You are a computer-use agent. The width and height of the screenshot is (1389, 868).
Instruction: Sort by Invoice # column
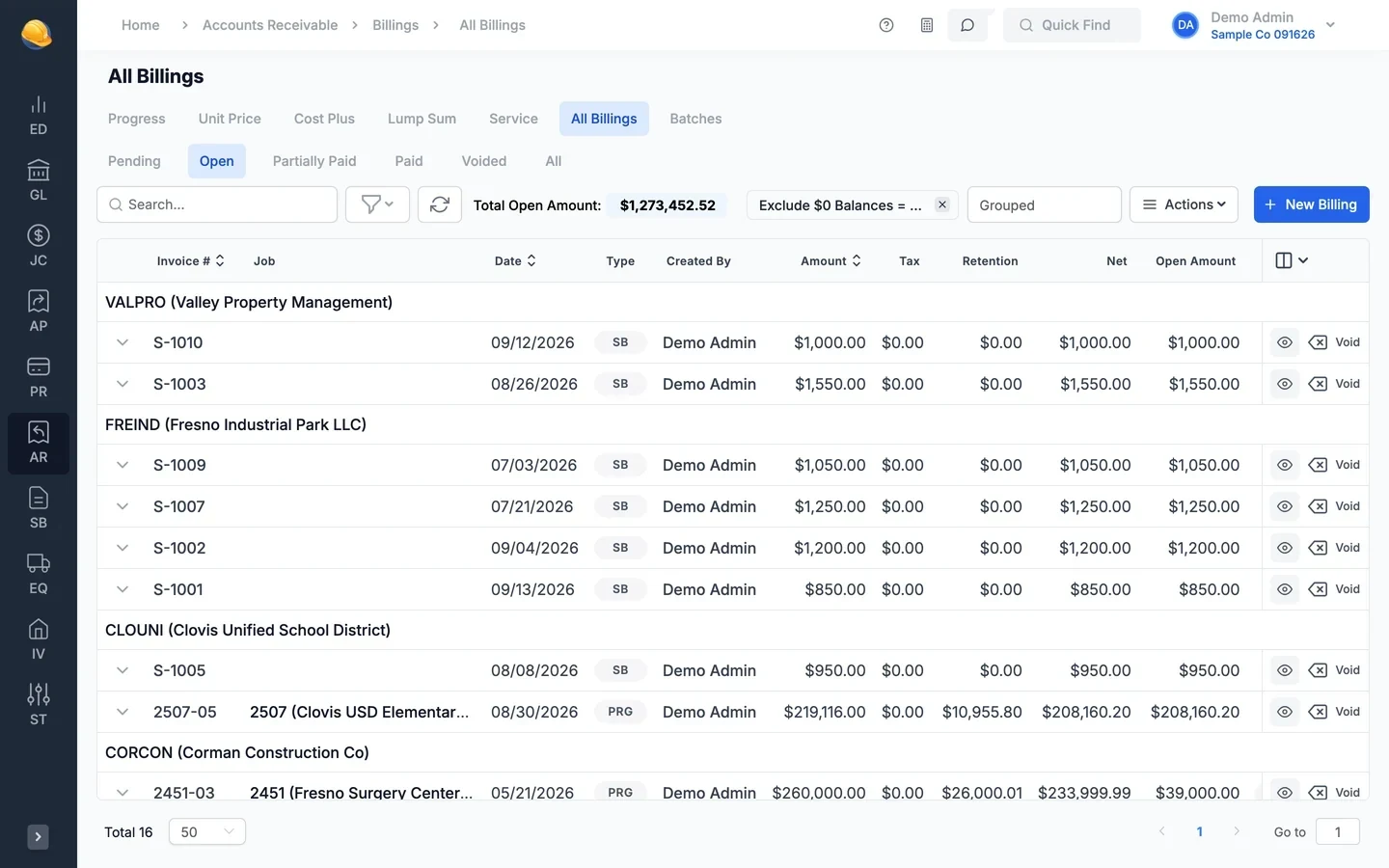click(x=191, y=260)
